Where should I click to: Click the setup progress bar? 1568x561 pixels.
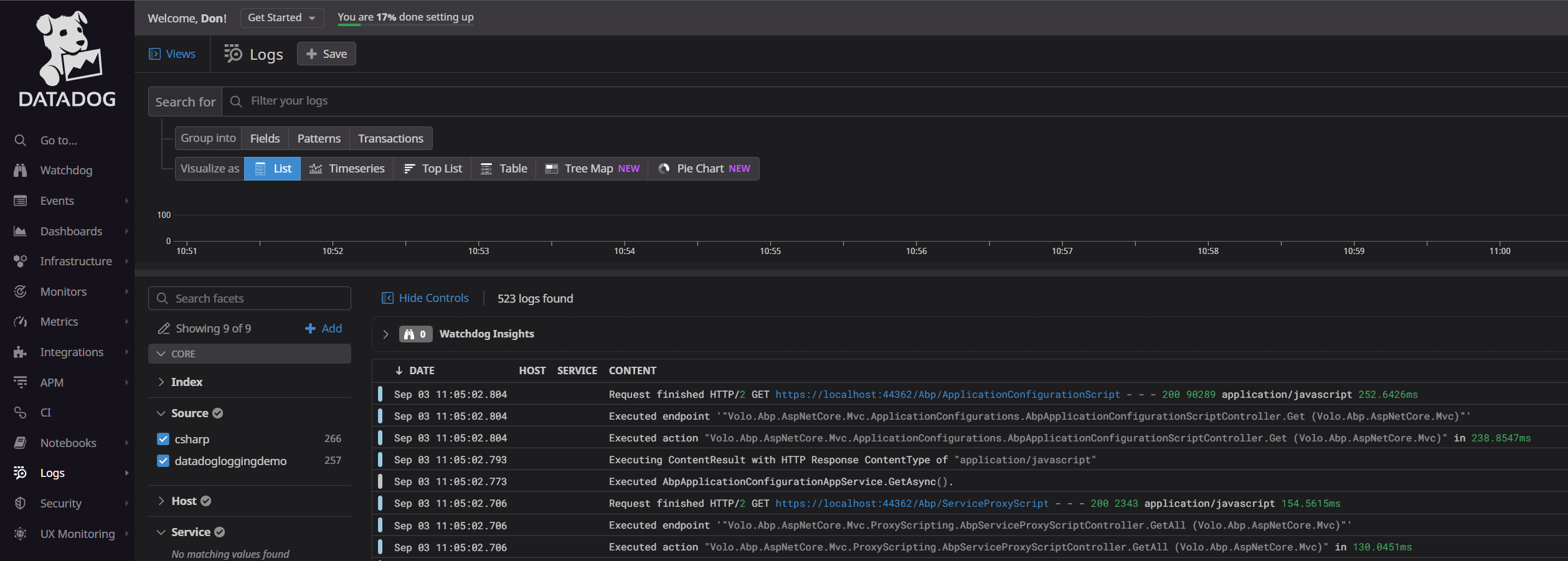[x=405, y=24]
